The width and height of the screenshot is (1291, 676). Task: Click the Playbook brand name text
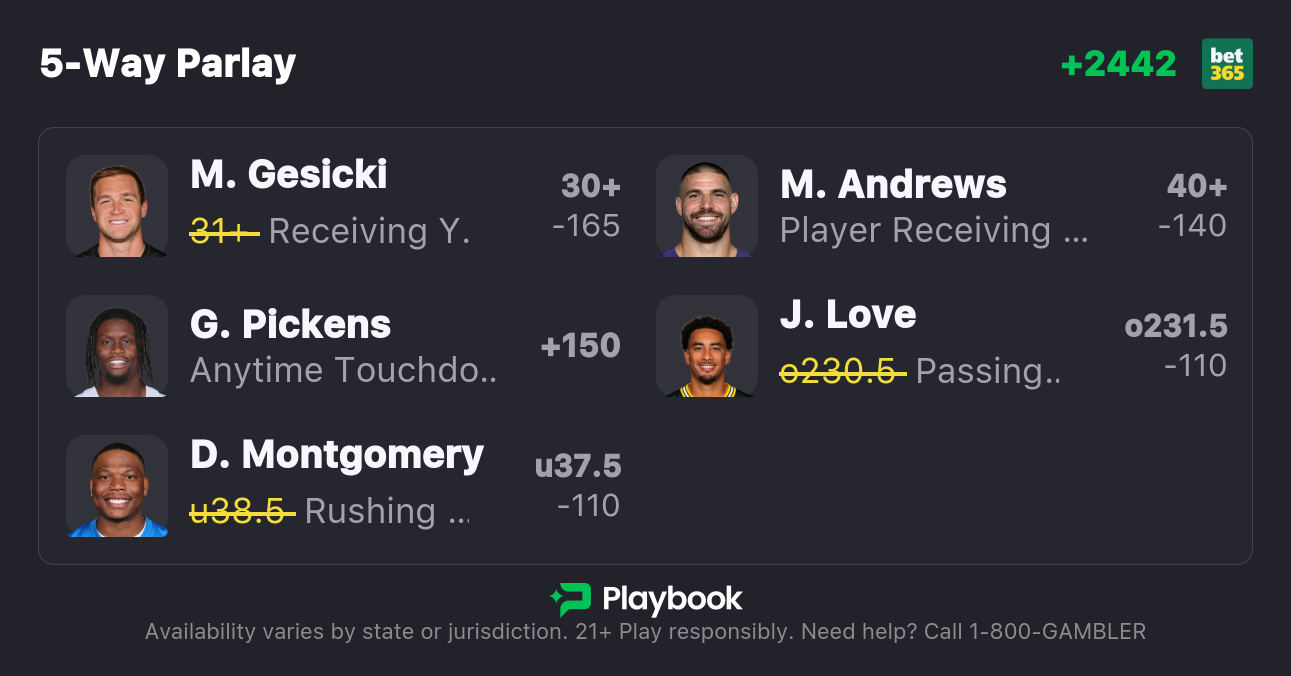672,599
